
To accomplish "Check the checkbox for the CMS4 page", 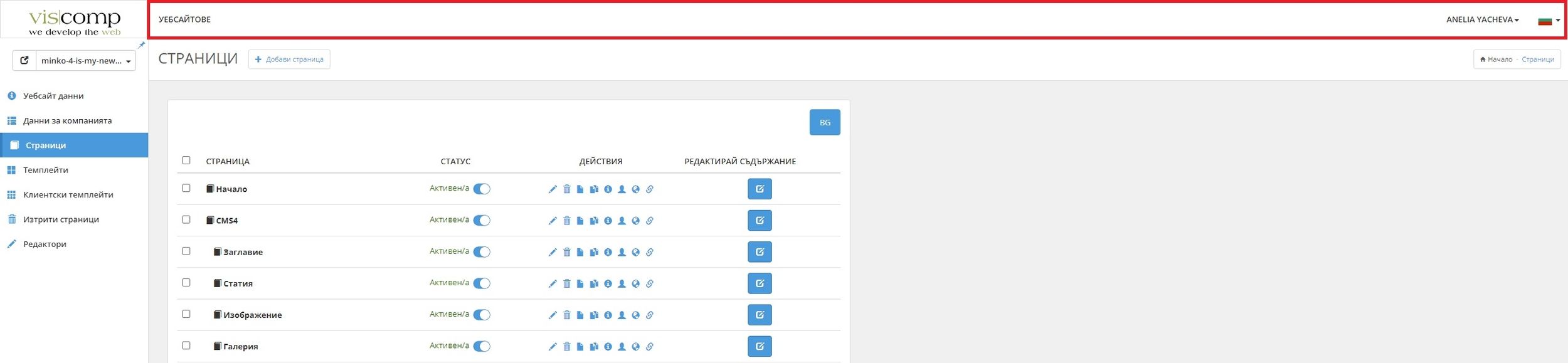I will coord(186,219).
